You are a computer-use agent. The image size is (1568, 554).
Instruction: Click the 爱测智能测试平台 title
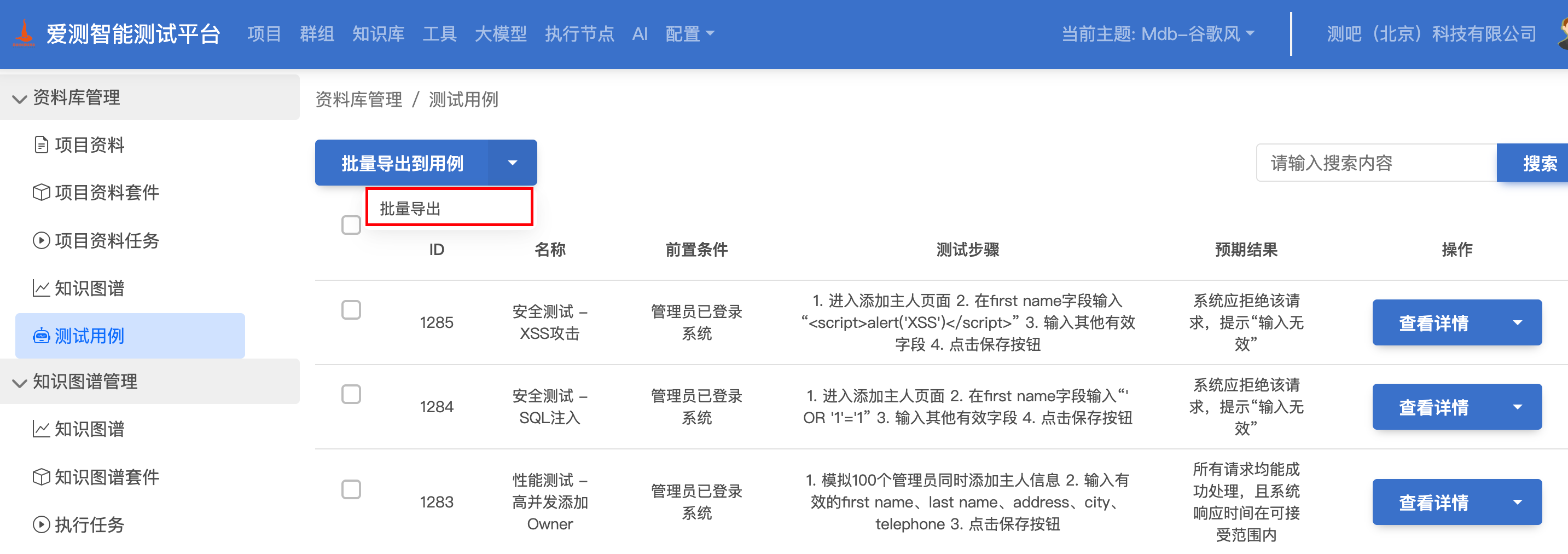[133, 33]
